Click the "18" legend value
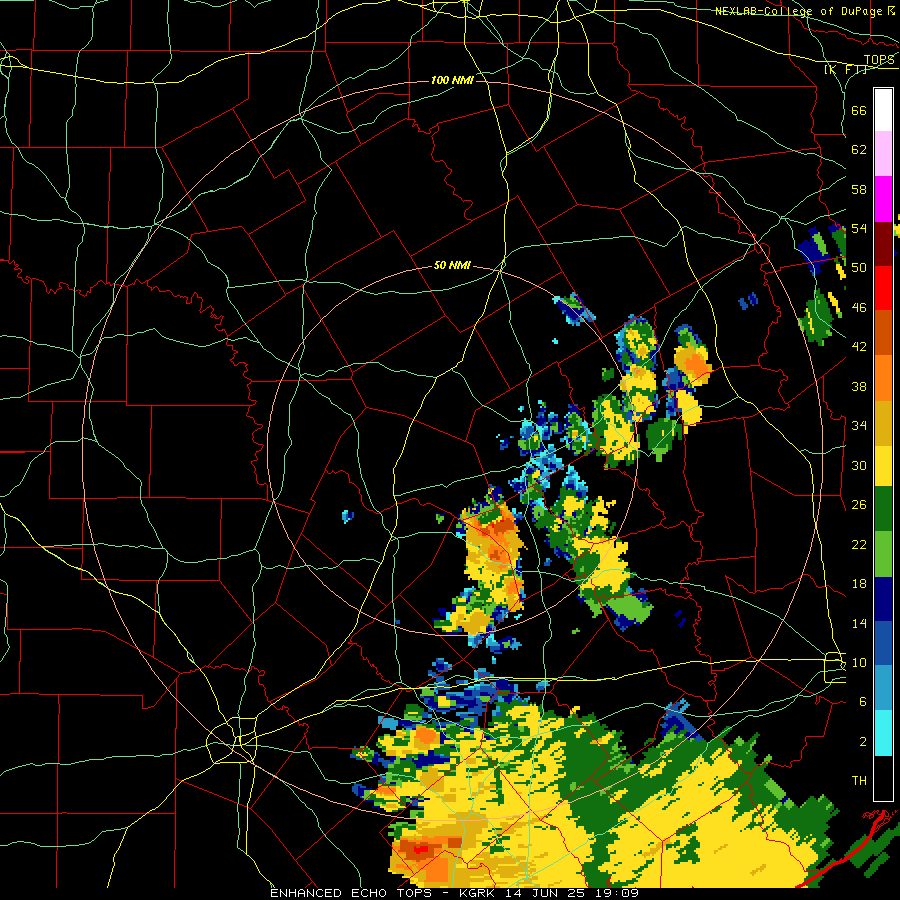The width and height of the screenshot is (900, 900). [859, 584]
